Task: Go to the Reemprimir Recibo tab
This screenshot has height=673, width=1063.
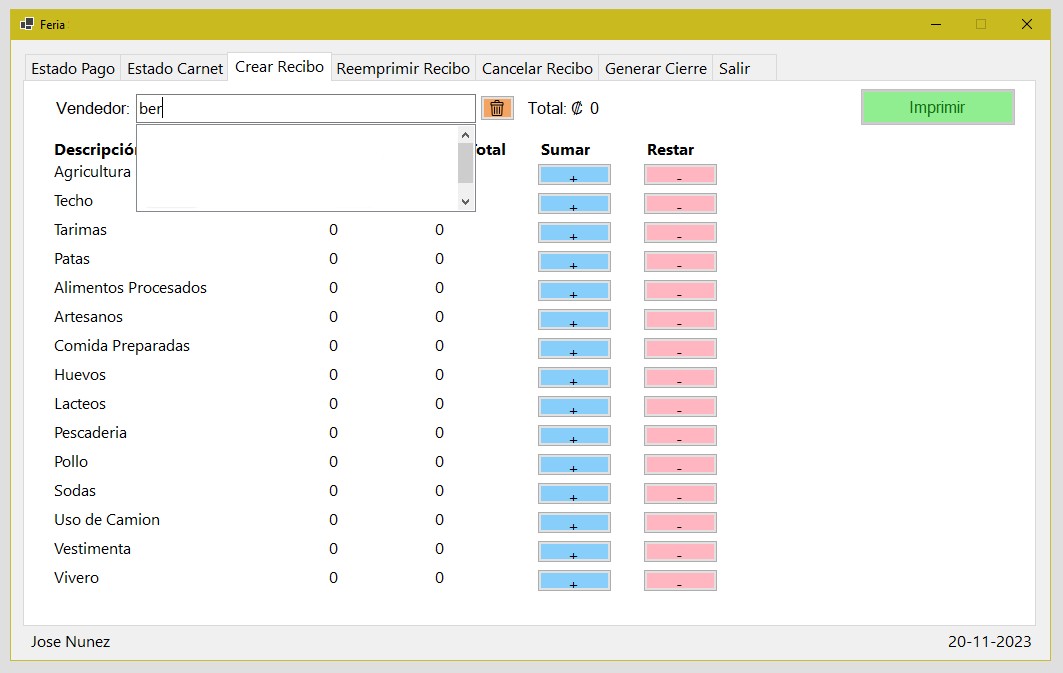Action: 403,68
